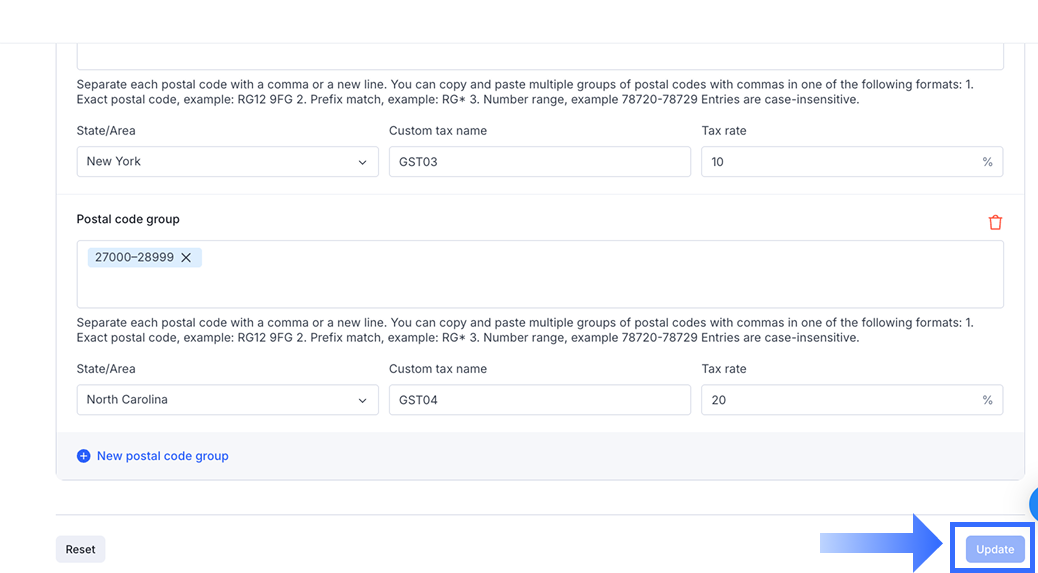The width and height of the screenshot is (1038, 573).
Task: Open the New York State/Area dropdown
Action: pyautogui.click(x=227, y=162)
